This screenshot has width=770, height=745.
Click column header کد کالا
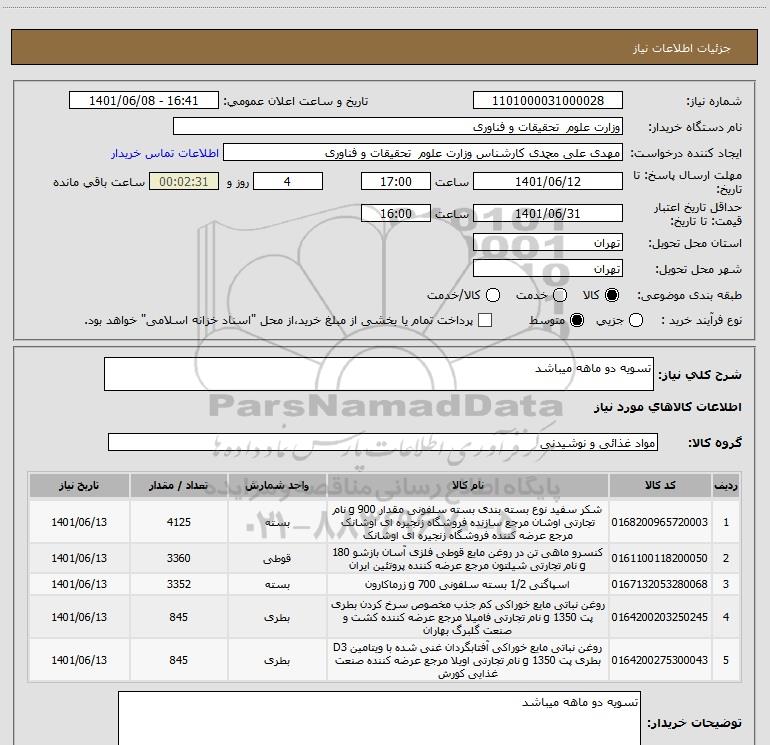click(660, 485)
